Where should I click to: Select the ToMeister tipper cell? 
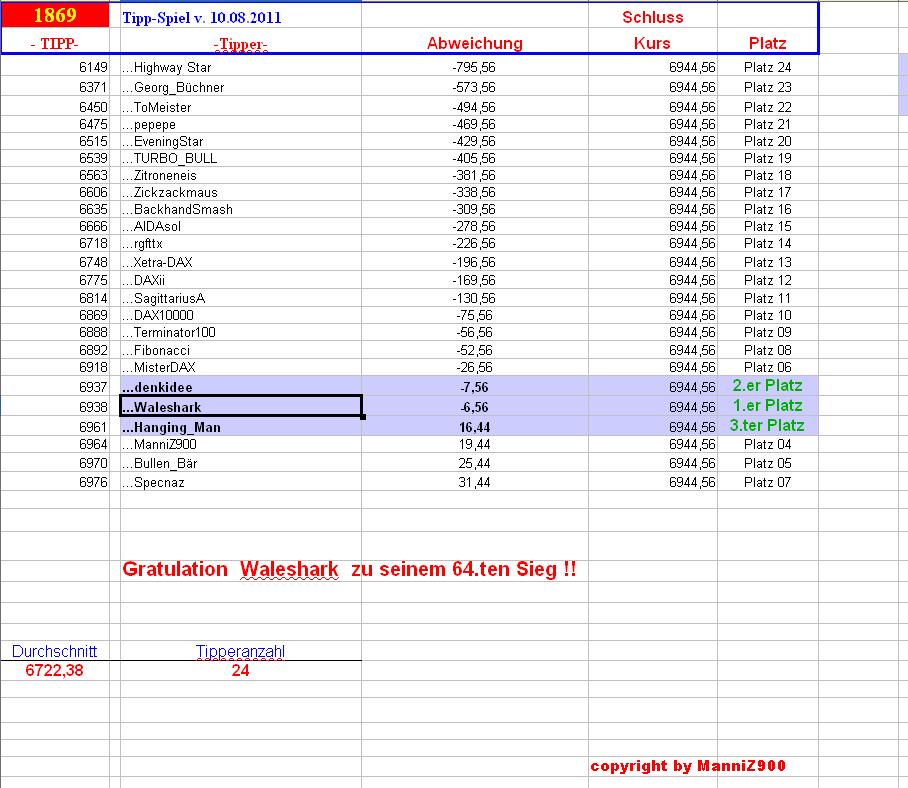240,107
